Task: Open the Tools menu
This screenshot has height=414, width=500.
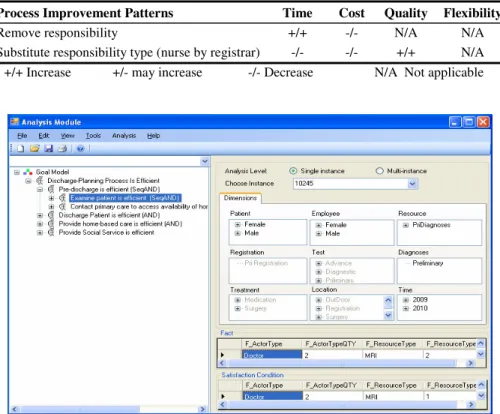Action: tap(93, 136)
